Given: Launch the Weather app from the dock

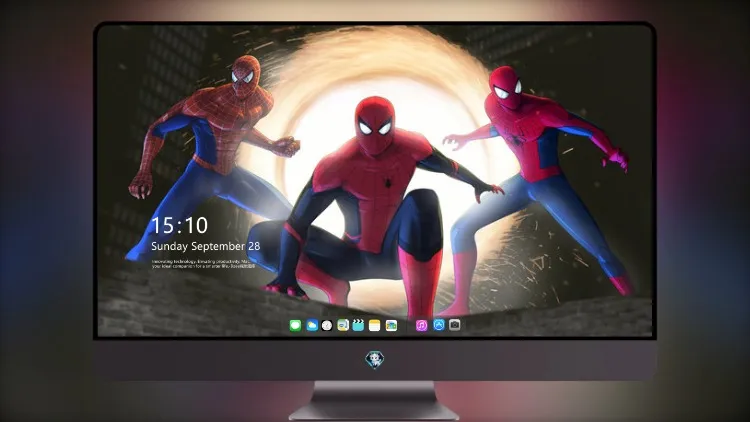Looking at the screenshot, I should coord(312,325).
